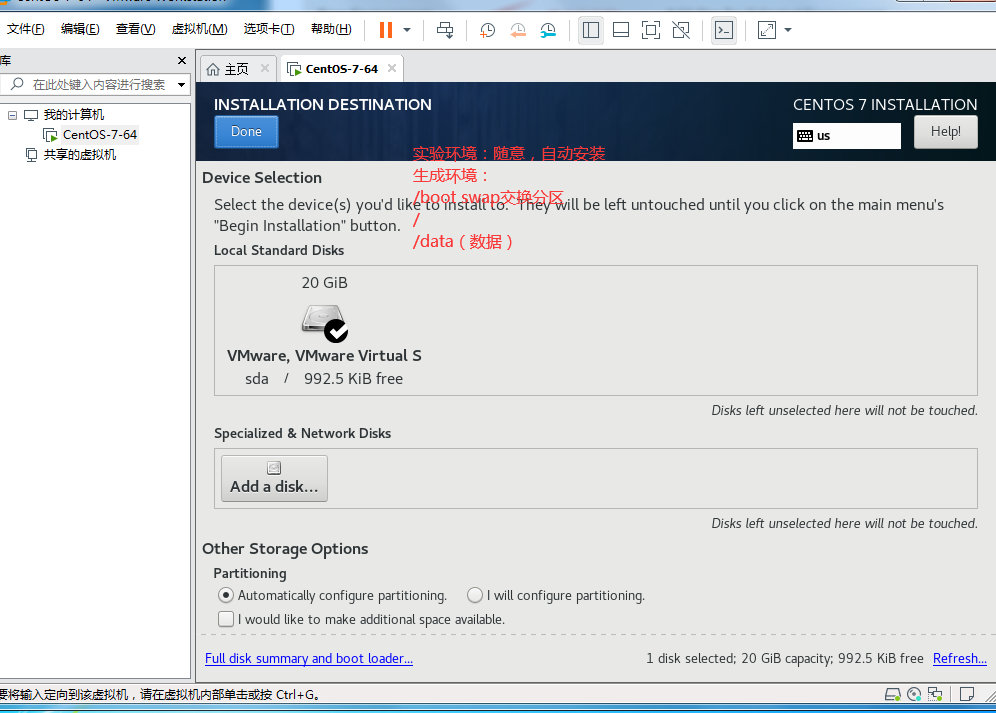Click the Unity mode toolbar icon
Screen dimensions: 996x713
tap(681, 30)
